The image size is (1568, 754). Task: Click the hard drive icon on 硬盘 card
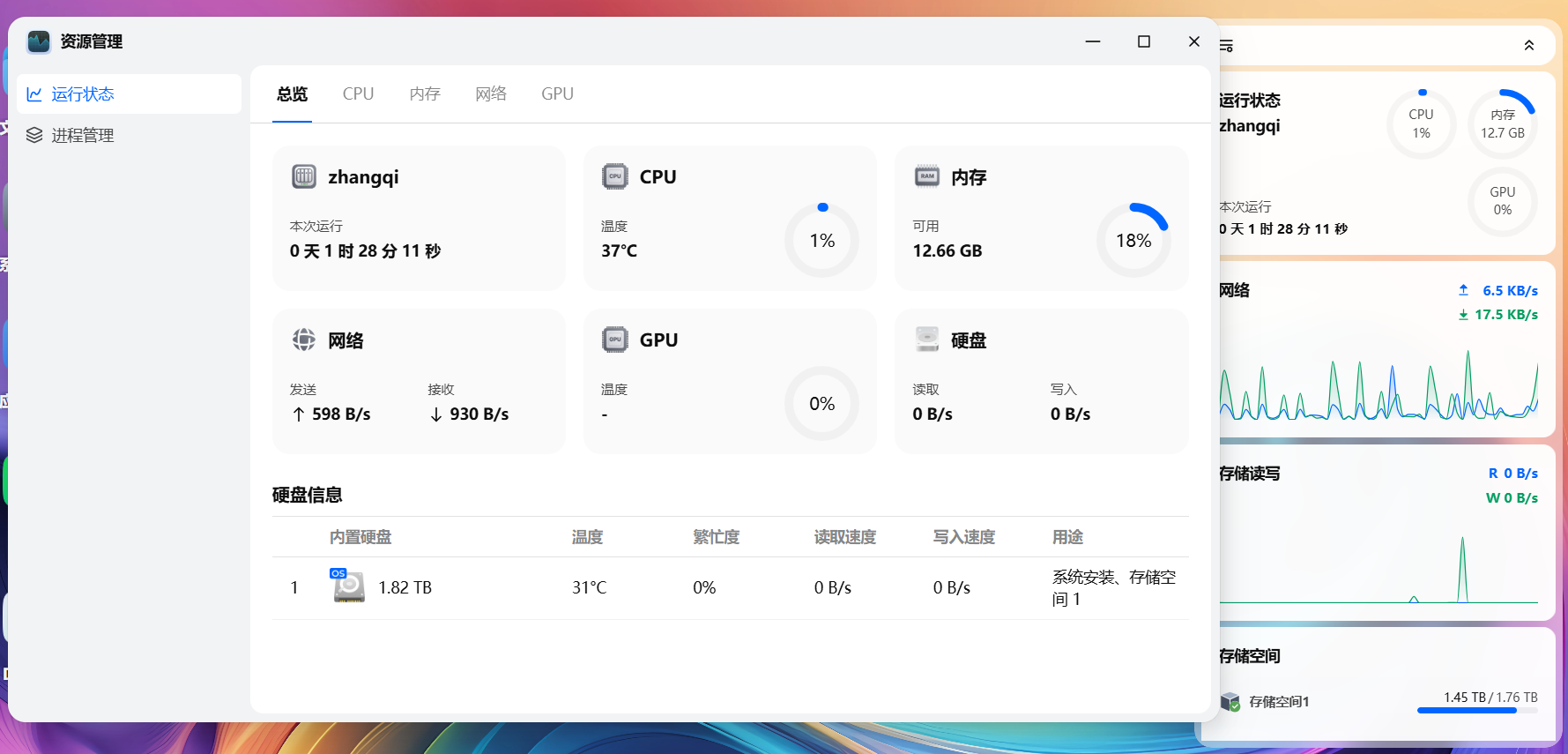click(927, 340)
